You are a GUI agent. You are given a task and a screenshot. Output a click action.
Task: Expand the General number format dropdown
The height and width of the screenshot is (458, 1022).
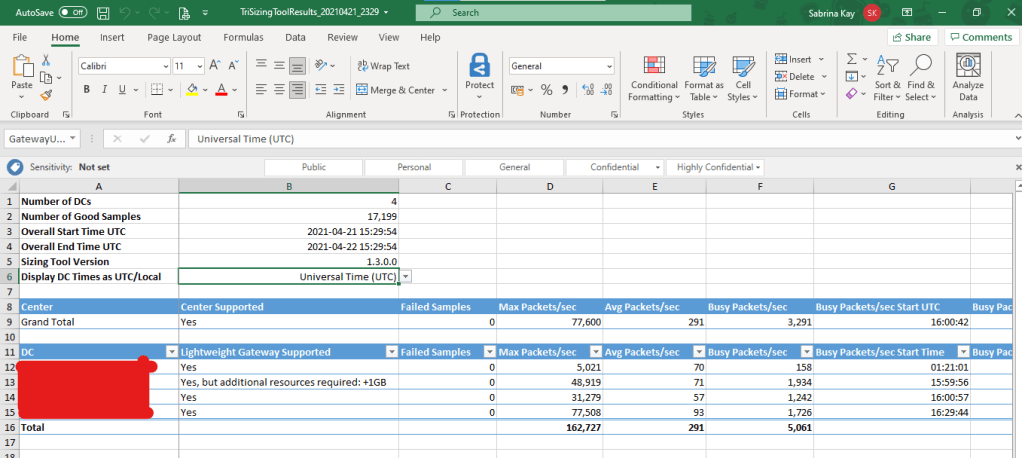[x=608, y=66]
